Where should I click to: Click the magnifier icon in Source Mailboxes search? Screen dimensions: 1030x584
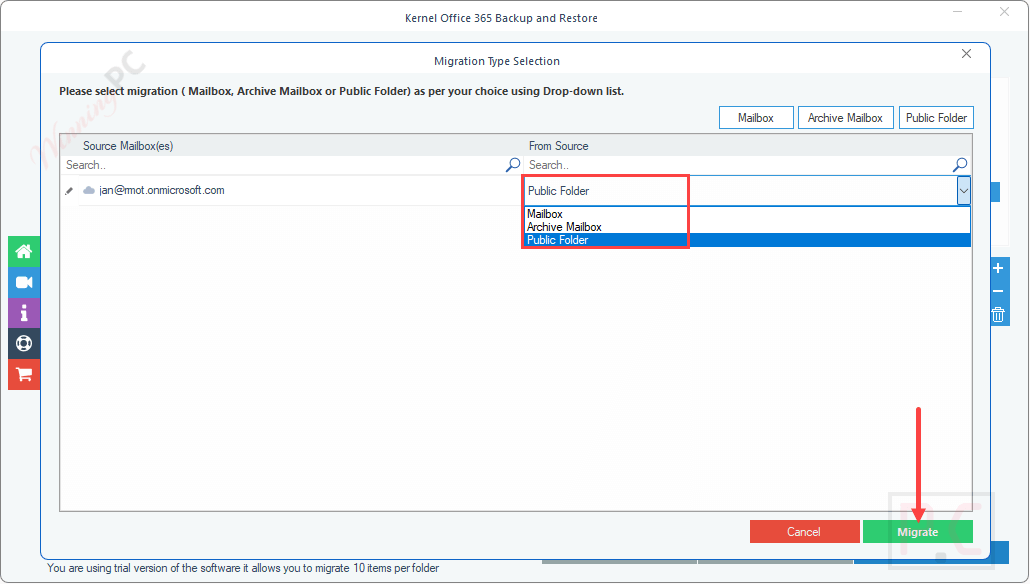pos(512,165)
